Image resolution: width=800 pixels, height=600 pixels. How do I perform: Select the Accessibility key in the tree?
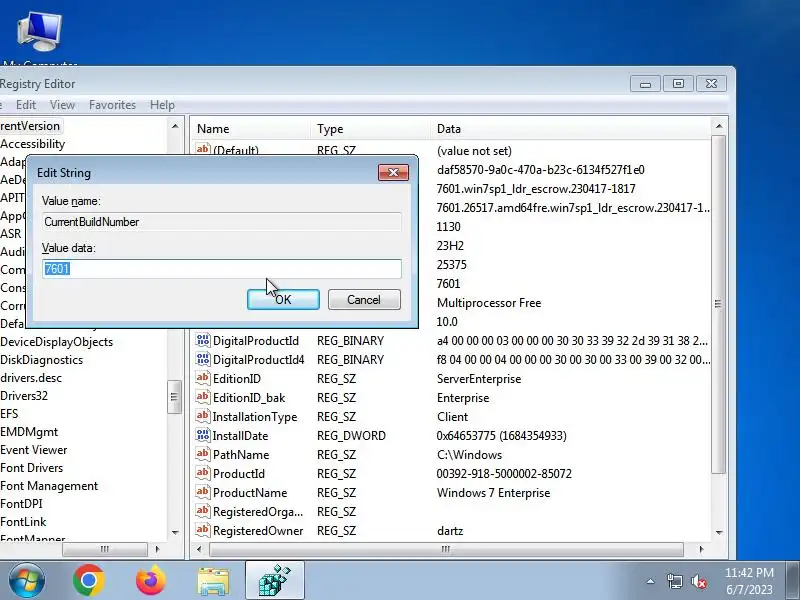[x=33, y=144]
